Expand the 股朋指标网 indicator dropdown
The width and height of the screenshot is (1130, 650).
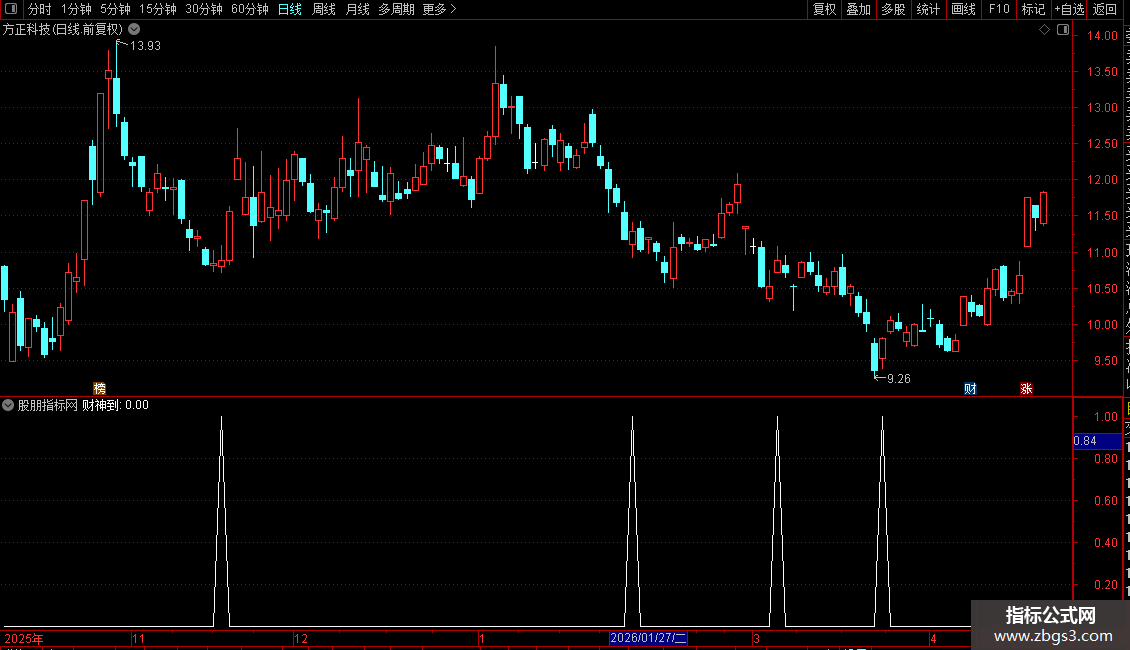point(8,405)
